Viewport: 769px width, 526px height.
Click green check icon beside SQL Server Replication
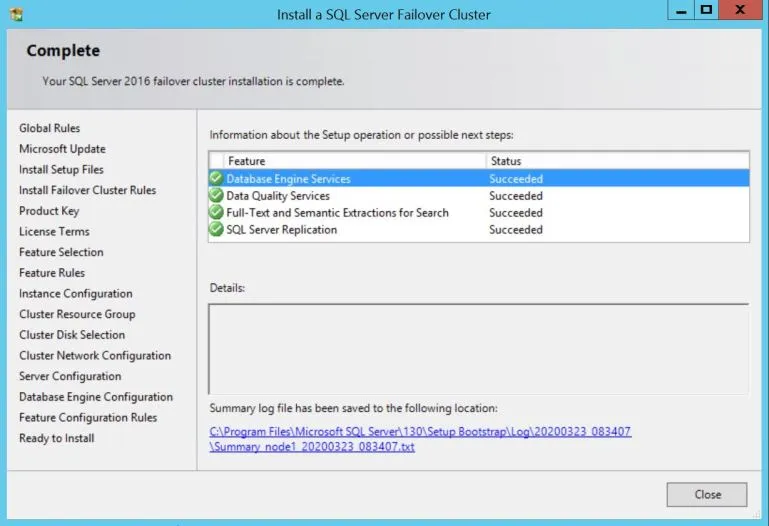216,229
